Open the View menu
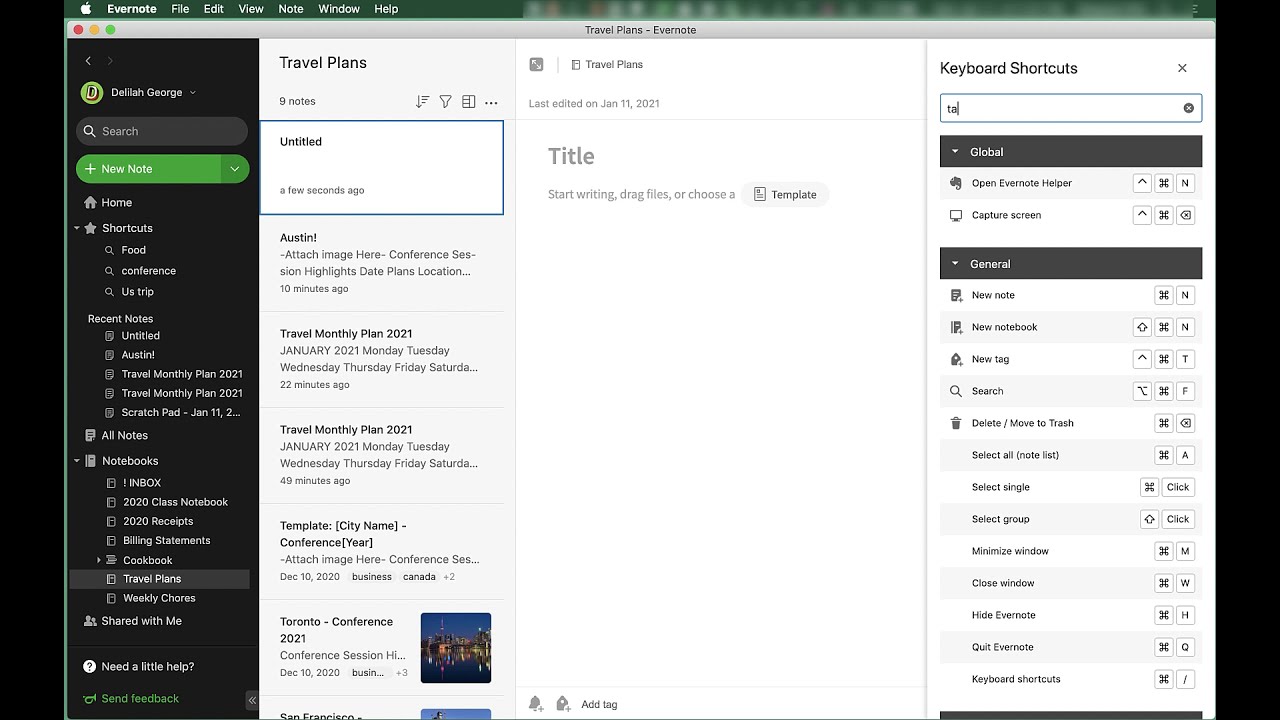 pos(251,9)
